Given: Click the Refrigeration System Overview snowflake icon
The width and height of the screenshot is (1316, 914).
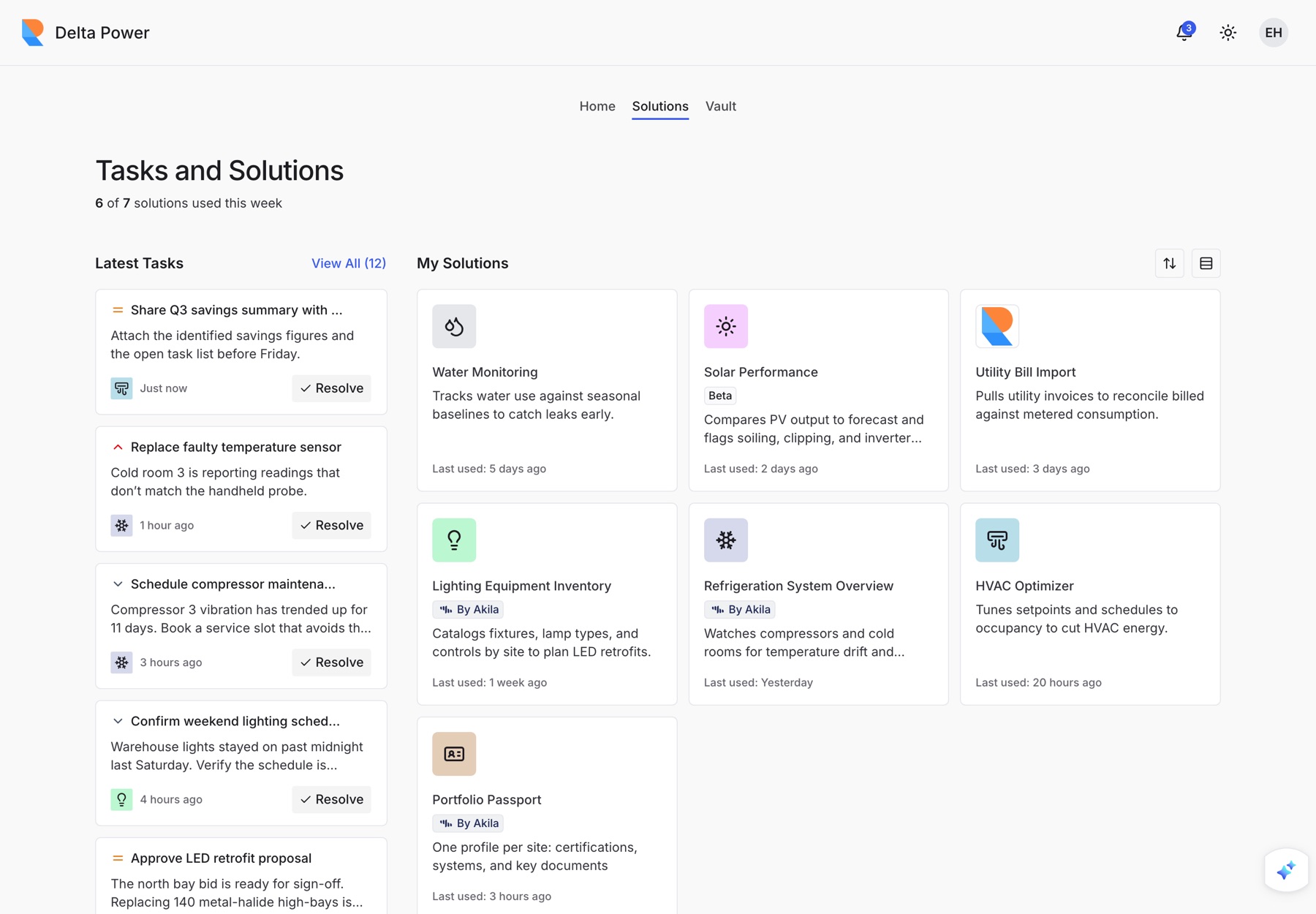Looking at the screenshot, I should (726, 540).
